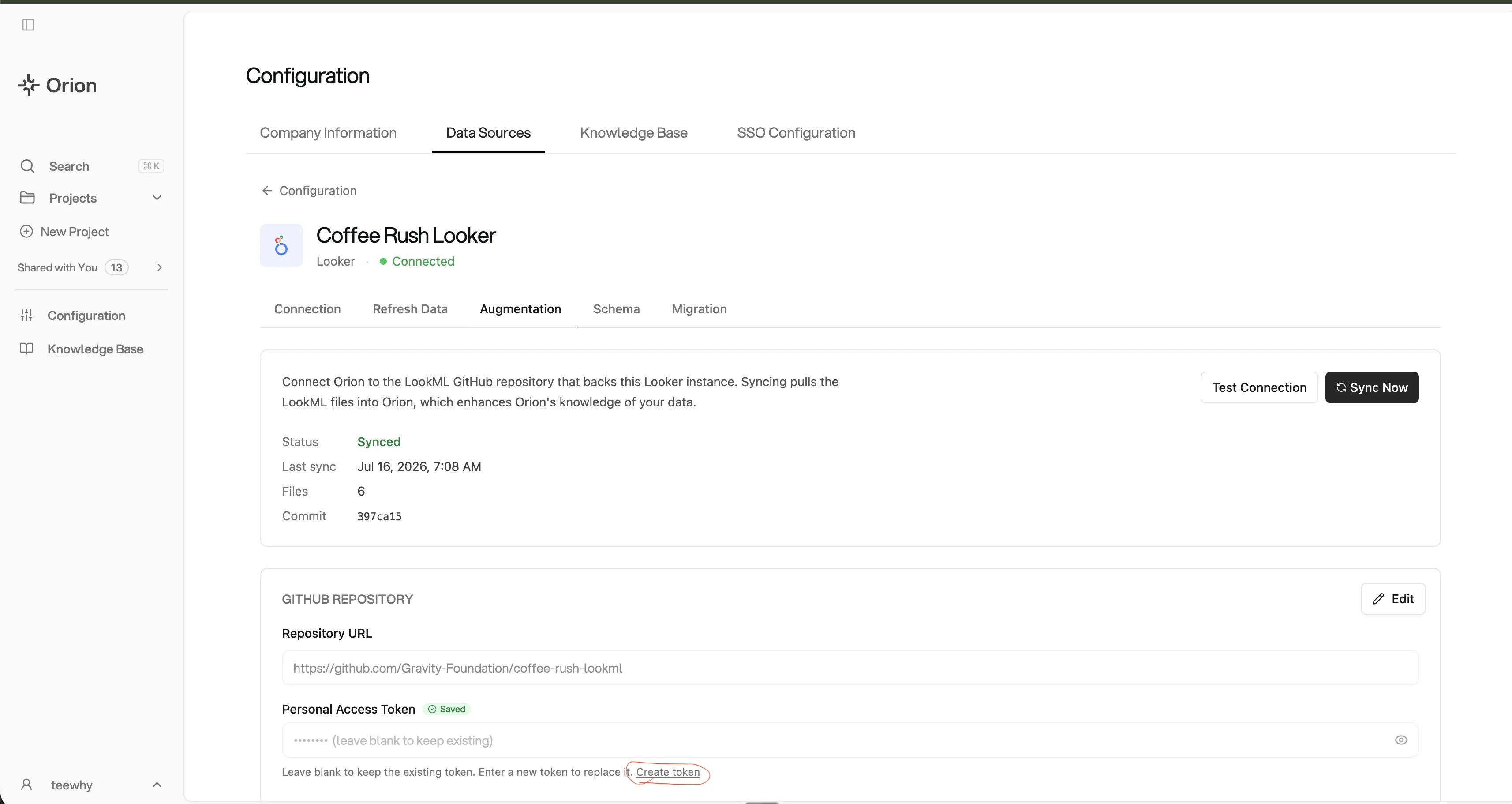Select the Augmentation sub-tab

click(x=520, y=309)
